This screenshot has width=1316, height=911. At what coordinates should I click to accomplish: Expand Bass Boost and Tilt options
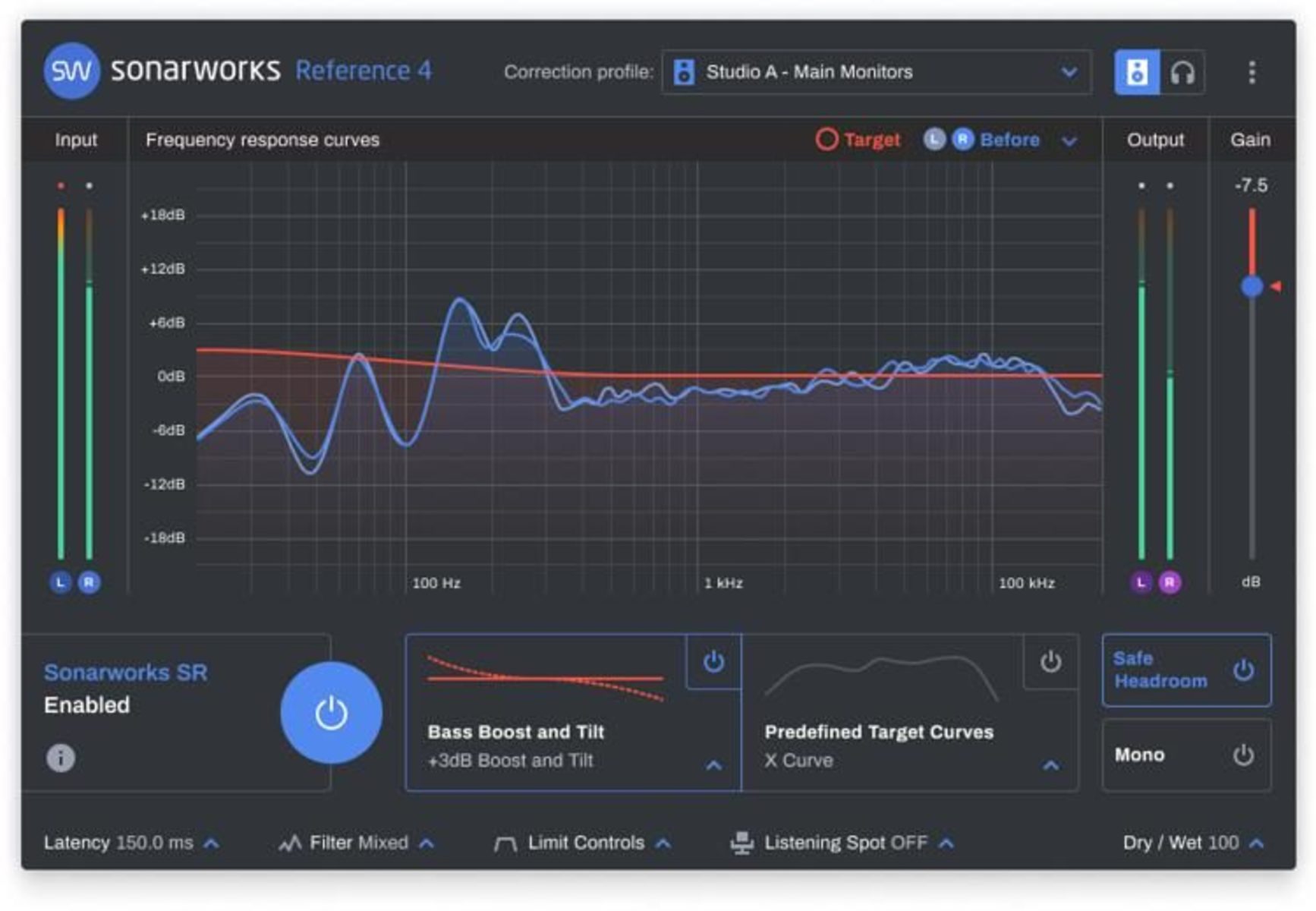pos(713,765)
